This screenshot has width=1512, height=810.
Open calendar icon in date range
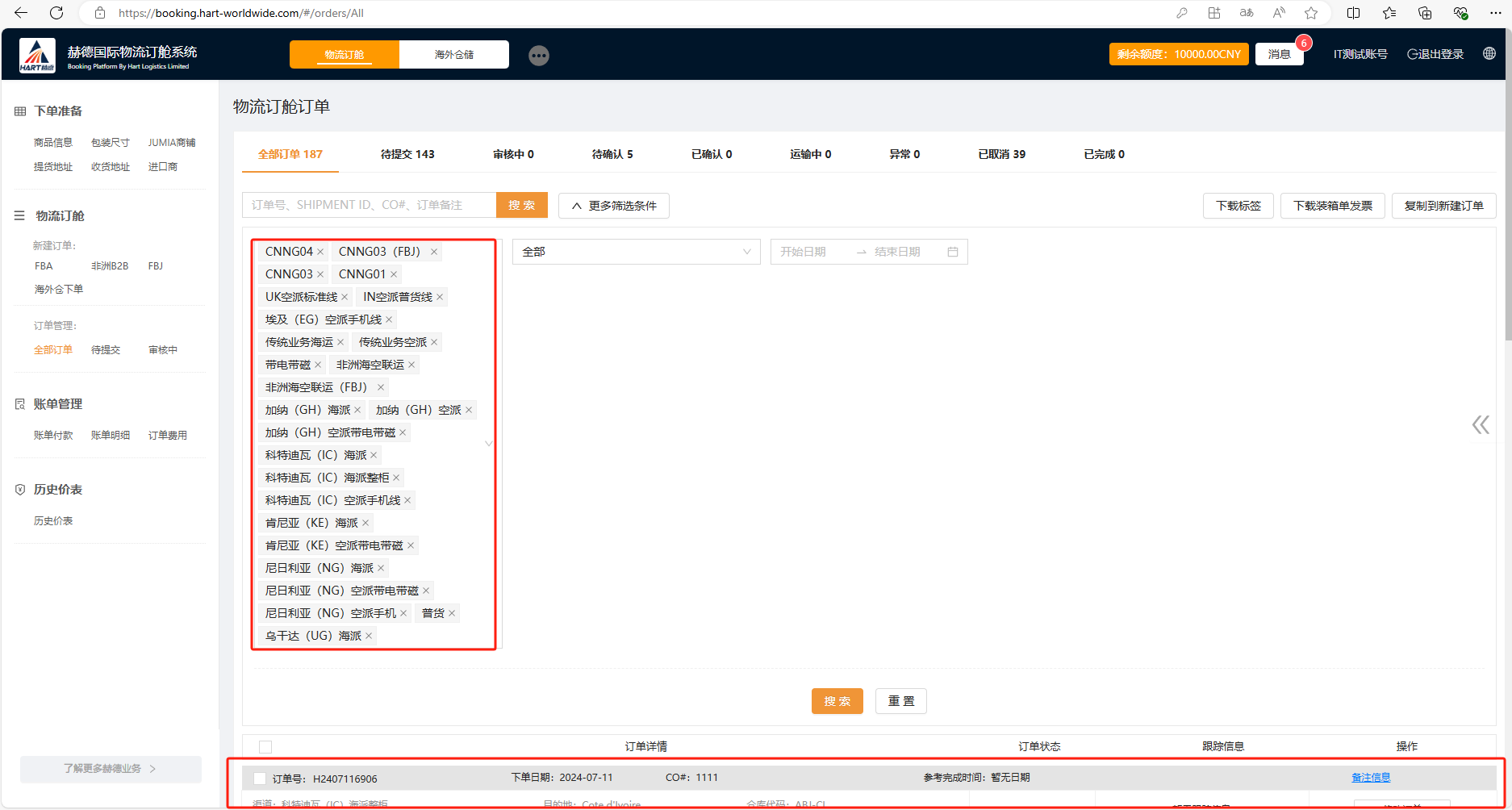pos(953,252)
